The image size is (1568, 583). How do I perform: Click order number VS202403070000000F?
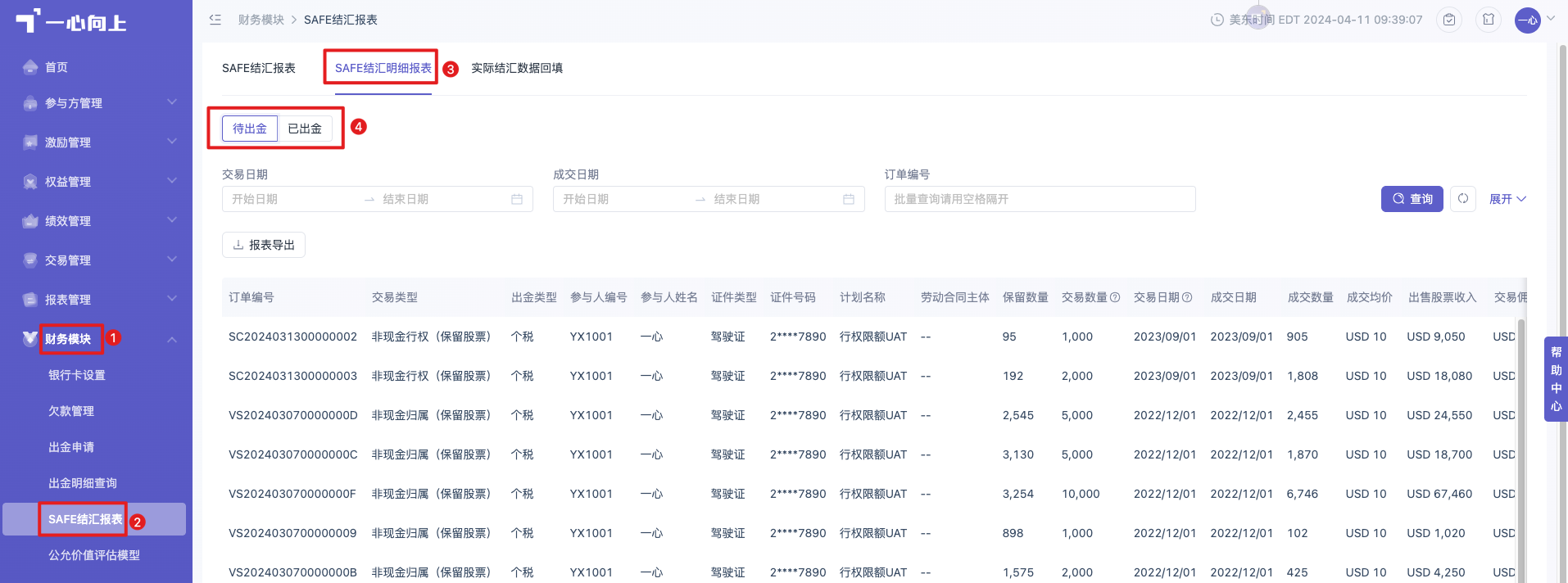[292, 494]
